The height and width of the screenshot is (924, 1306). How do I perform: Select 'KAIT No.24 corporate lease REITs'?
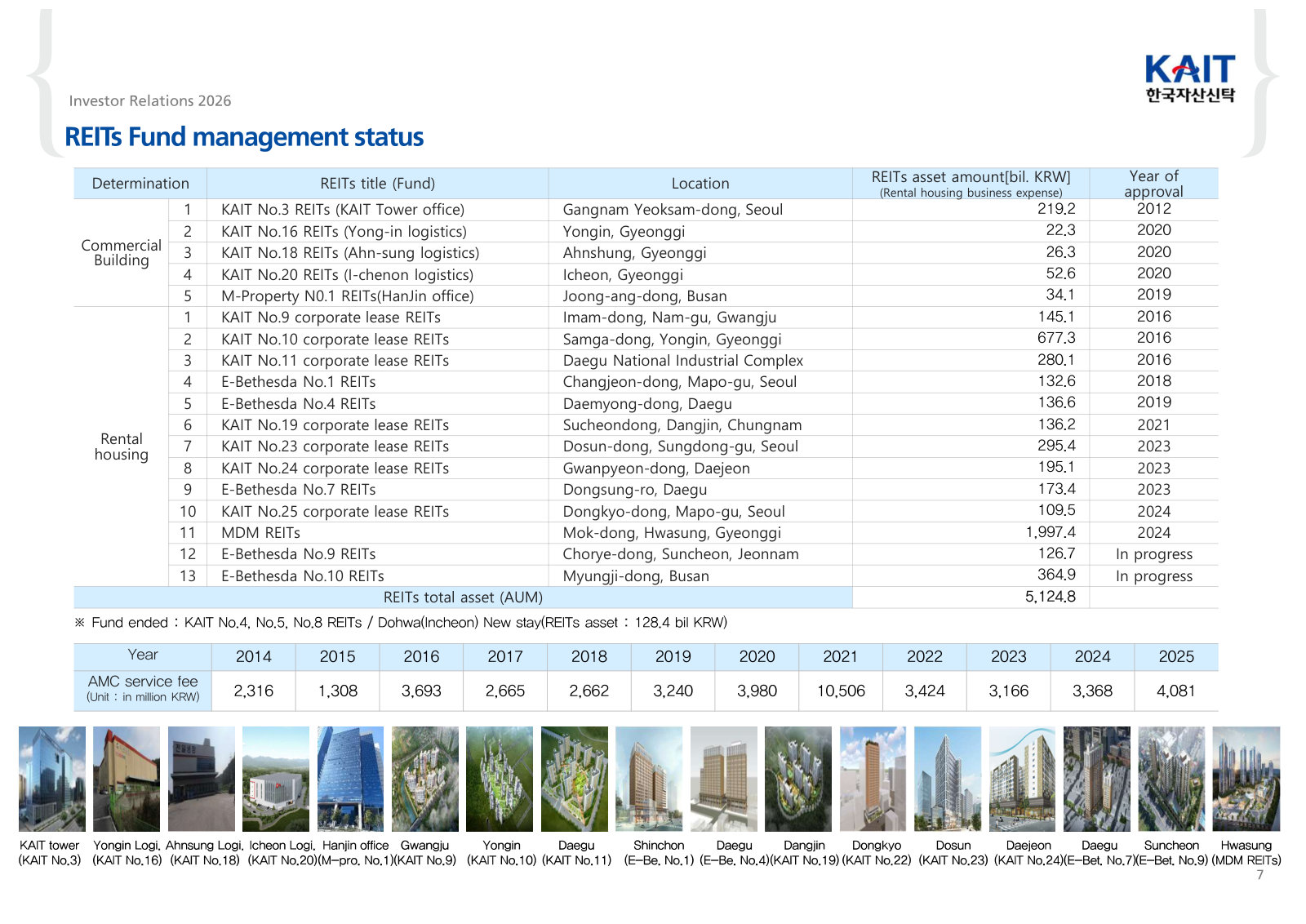tap(335, 469)
